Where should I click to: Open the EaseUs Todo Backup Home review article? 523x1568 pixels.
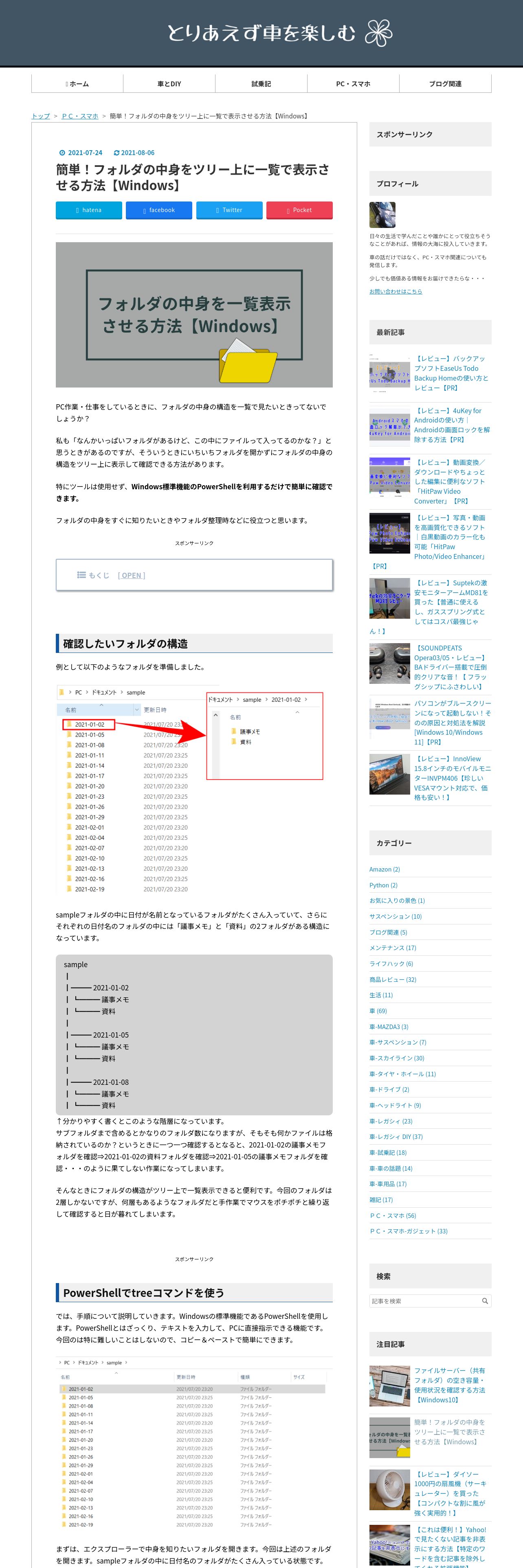click(451, 373)
